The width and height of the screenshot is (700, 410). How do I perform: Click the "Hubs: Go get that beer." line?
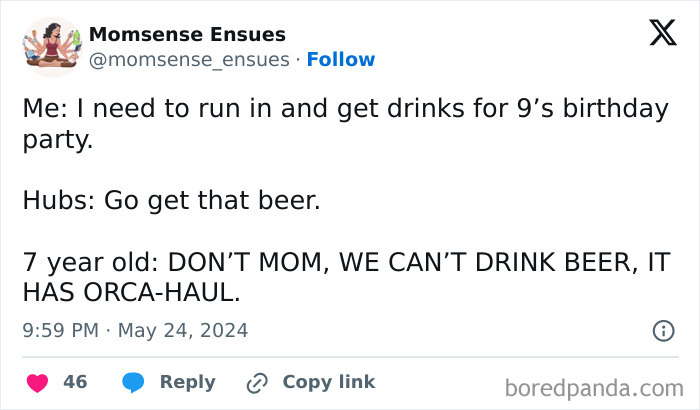(x=171, y=201)
